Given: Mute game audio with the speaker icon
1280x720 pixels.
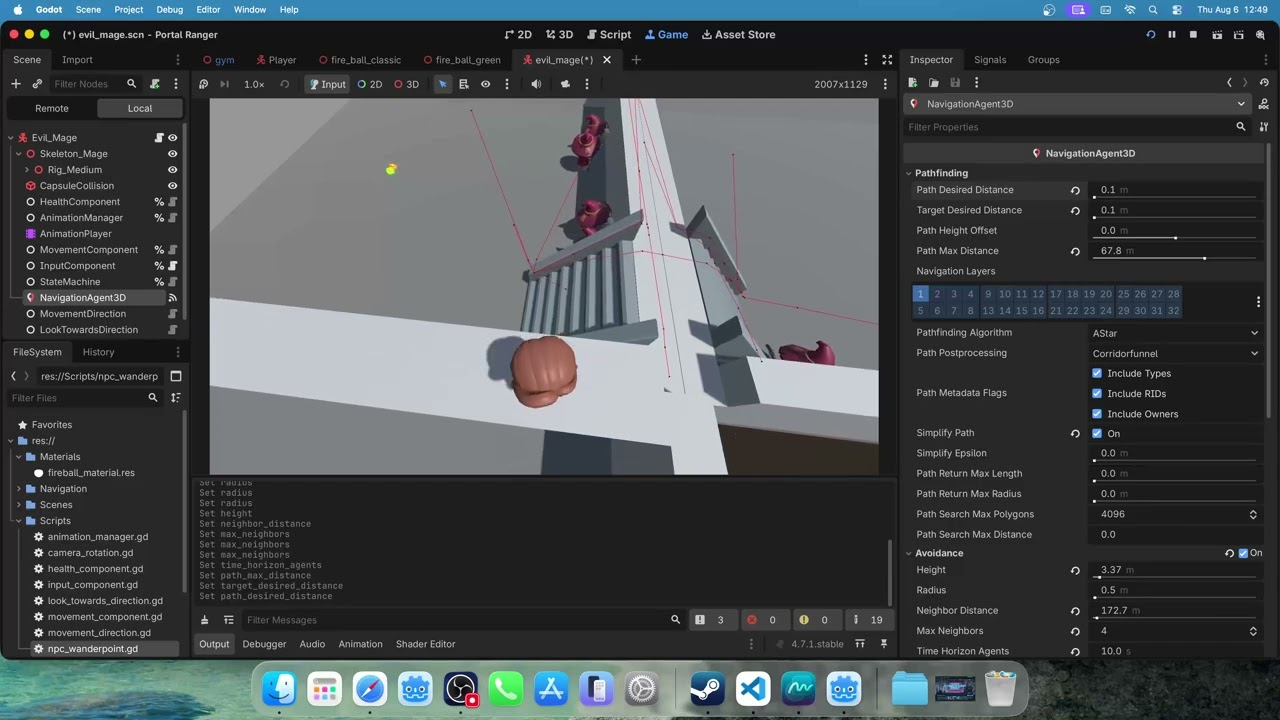Looking at the screenshot, I should click(536, 84).
